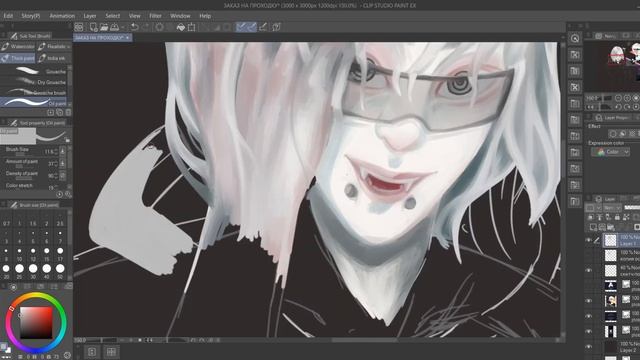Click the New document icon in command bar
640x360 pixels.
93,27
